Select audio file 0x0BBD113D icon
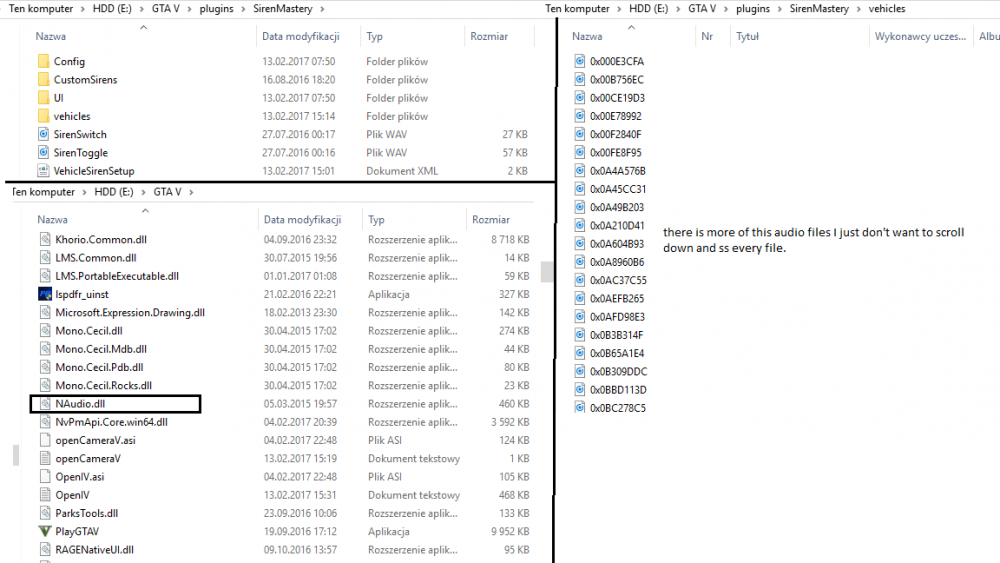The width and height of the screenshot is (1000, 563). (579, 390)
